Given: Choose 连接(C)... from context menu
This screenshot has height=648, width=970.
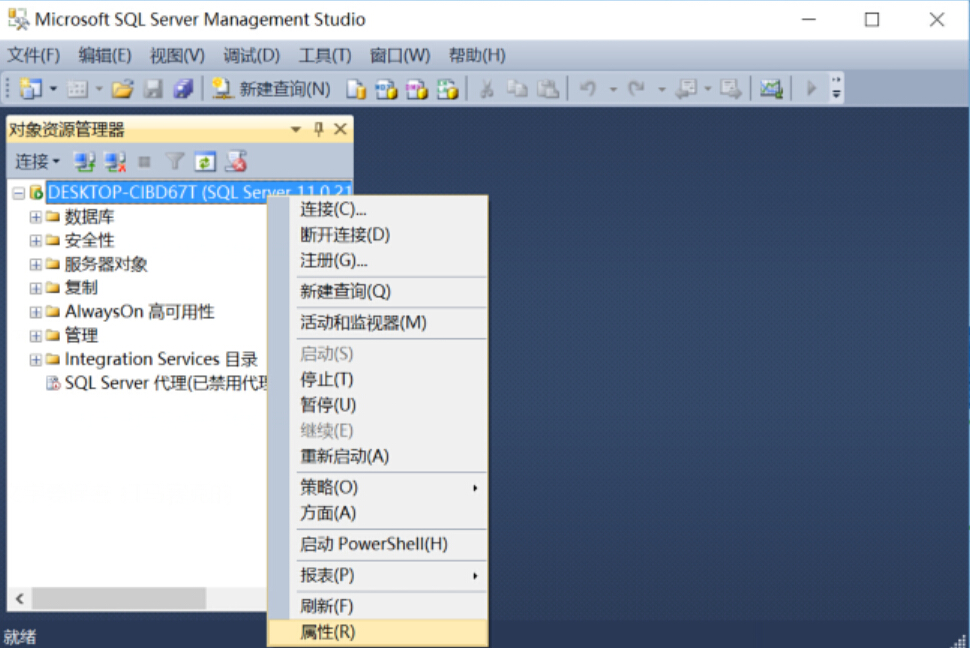Looking at the screenshot, I should coord(378,209).
